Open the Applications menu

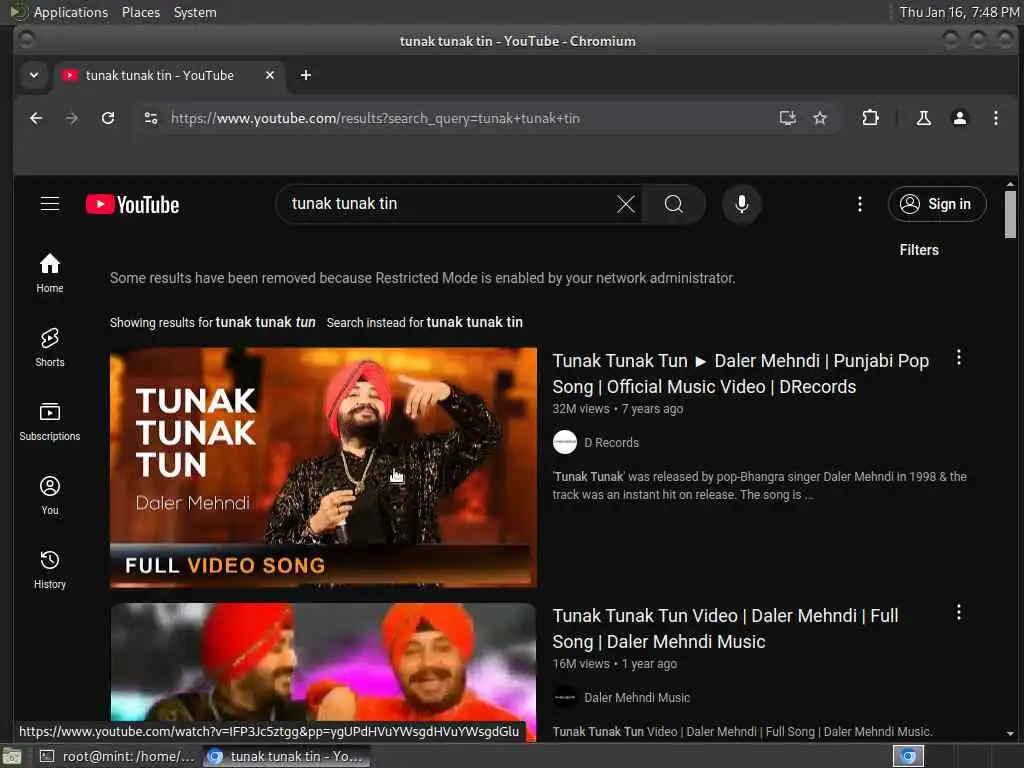(x=71, y=12)
